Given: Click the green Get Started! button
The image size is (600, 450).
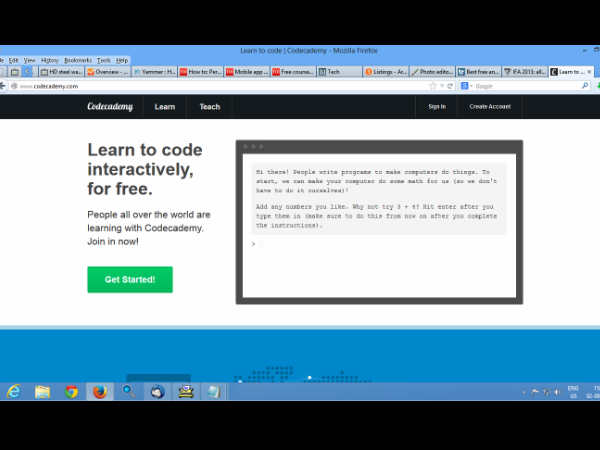Looking at the screenshot, I should pos(130,279).
